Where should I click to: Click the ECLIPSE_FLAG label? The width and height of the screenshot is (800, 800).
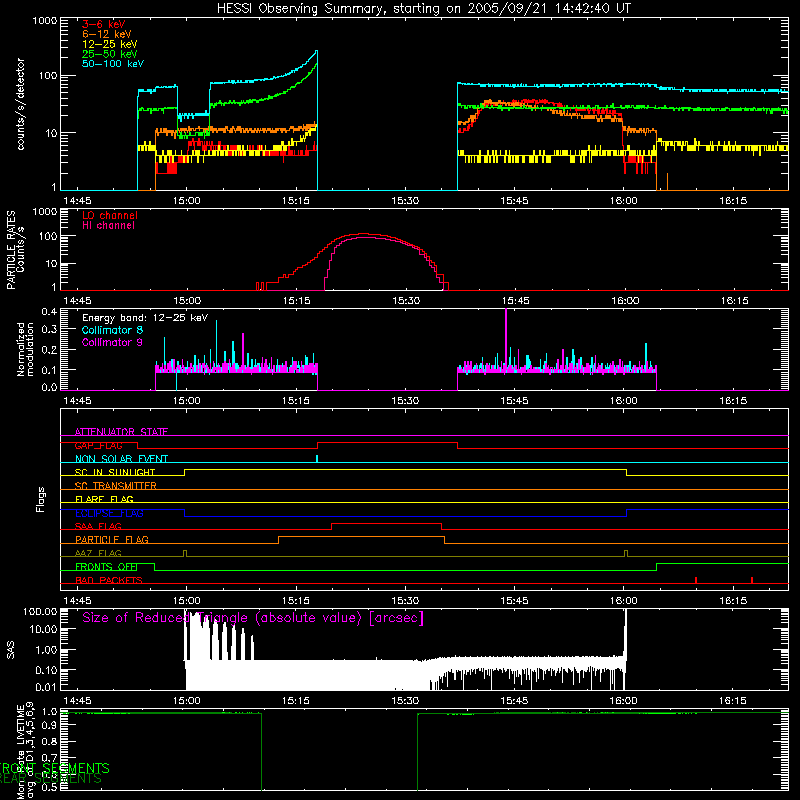pos(109,513)
